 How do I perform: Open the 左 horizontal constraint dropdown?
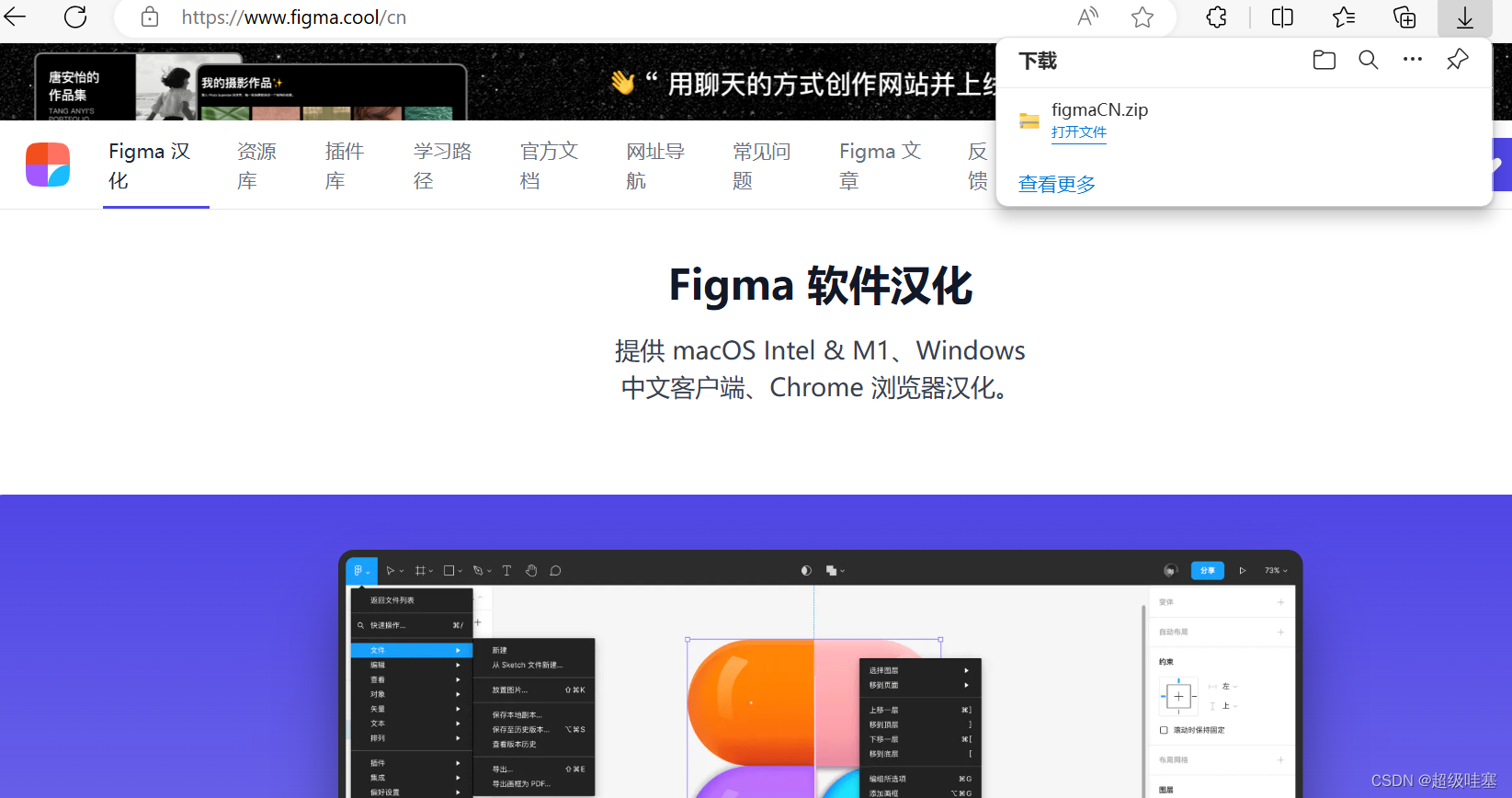pos(1229,687)
